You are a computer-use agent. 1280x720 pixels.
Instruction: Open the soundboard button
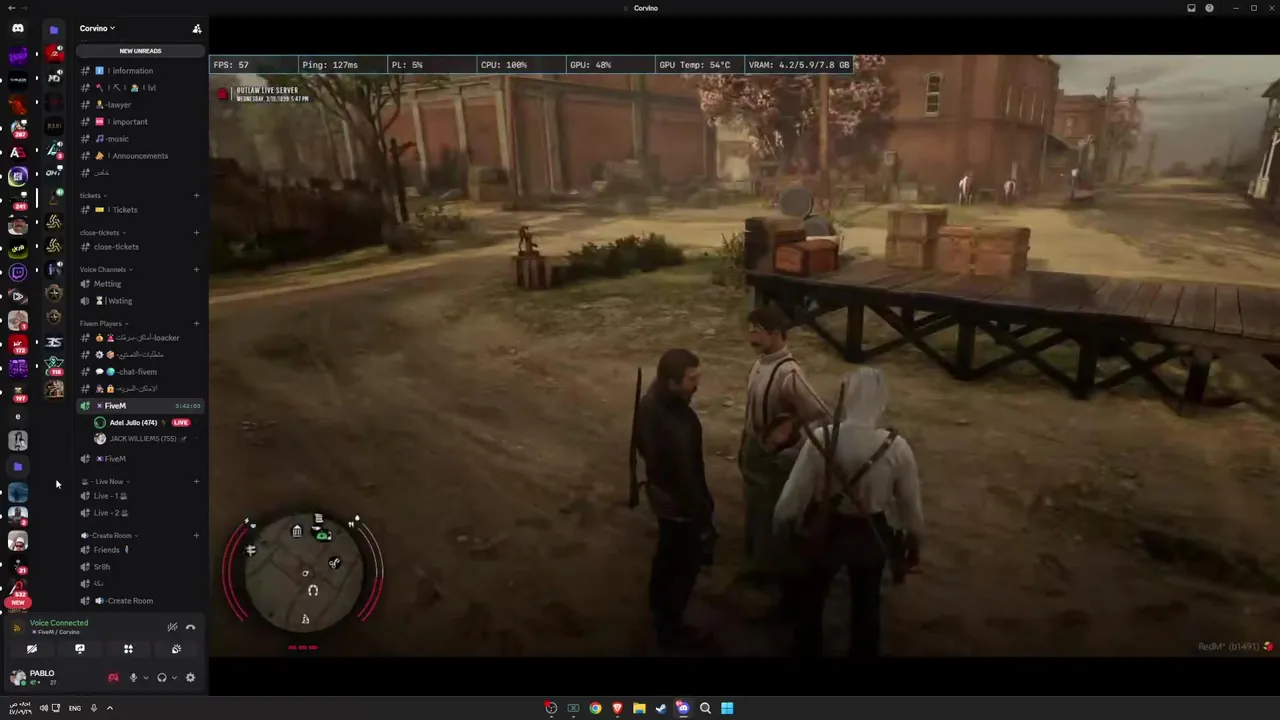[x=176, y=649]
